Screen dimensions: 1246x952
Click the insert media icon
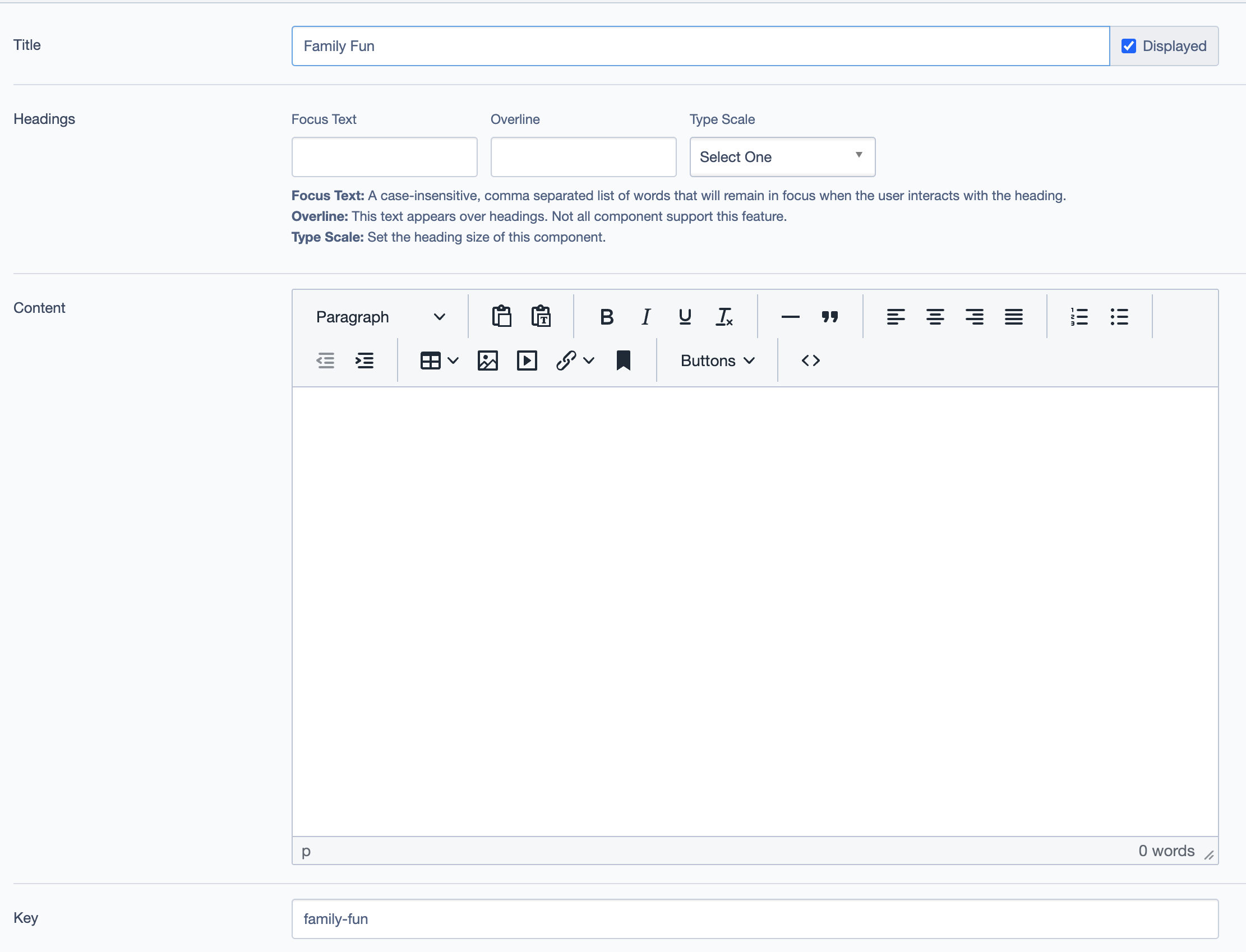(527, 361)
